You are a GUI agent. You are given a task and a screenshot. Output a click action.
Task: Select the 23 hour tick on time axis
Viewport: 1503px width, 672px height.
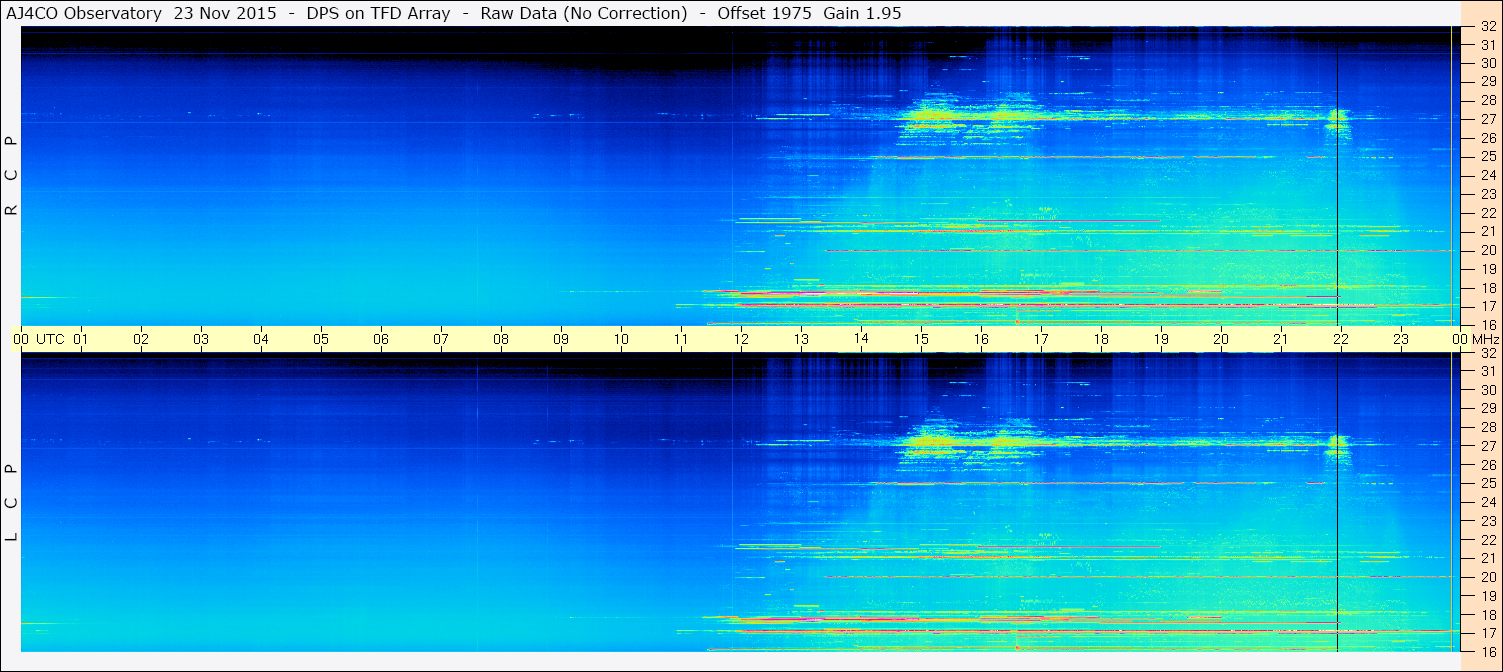point(1401,339)
